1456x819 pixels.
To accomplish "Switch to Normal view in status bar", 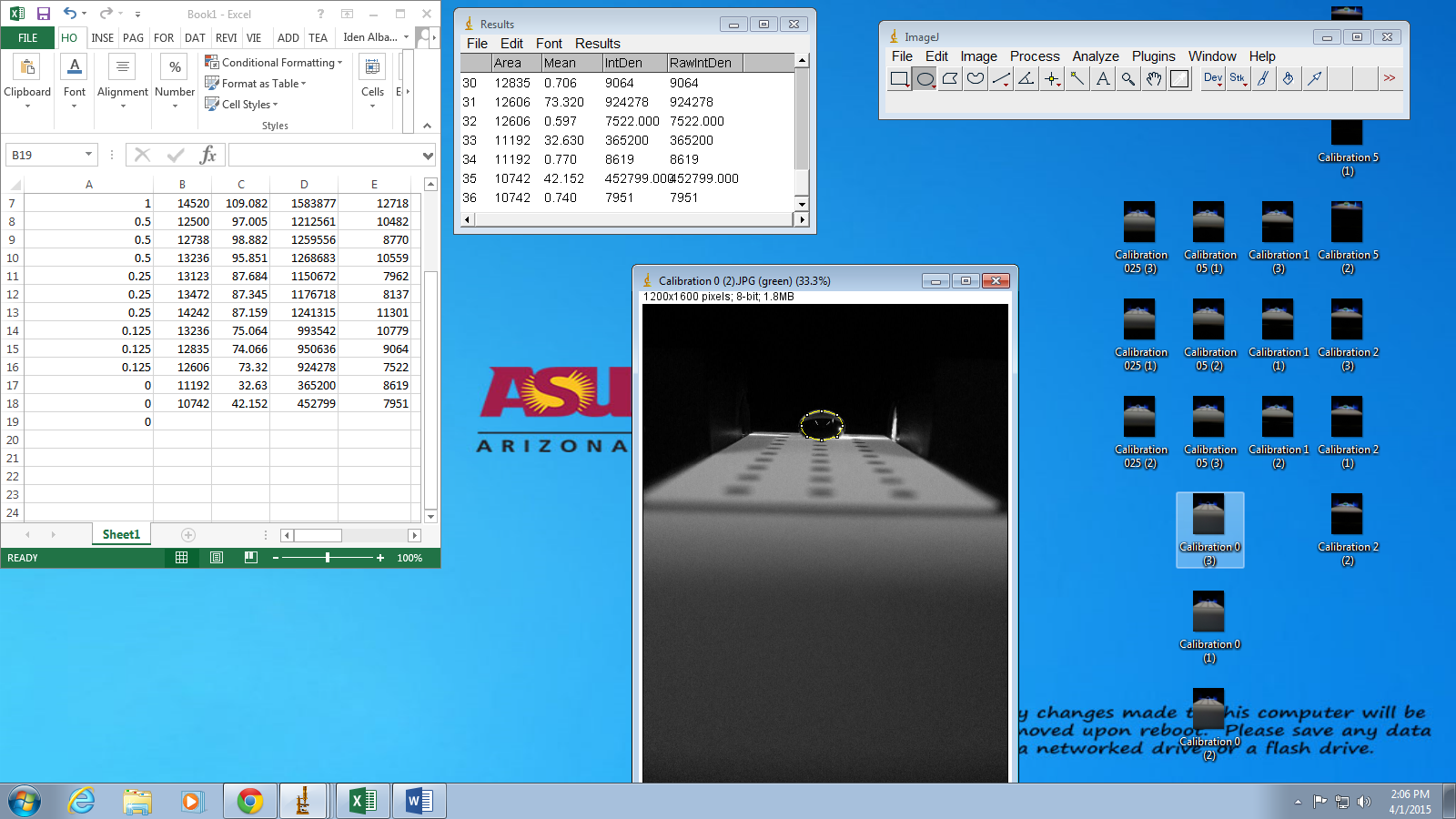I will point(182,558).
